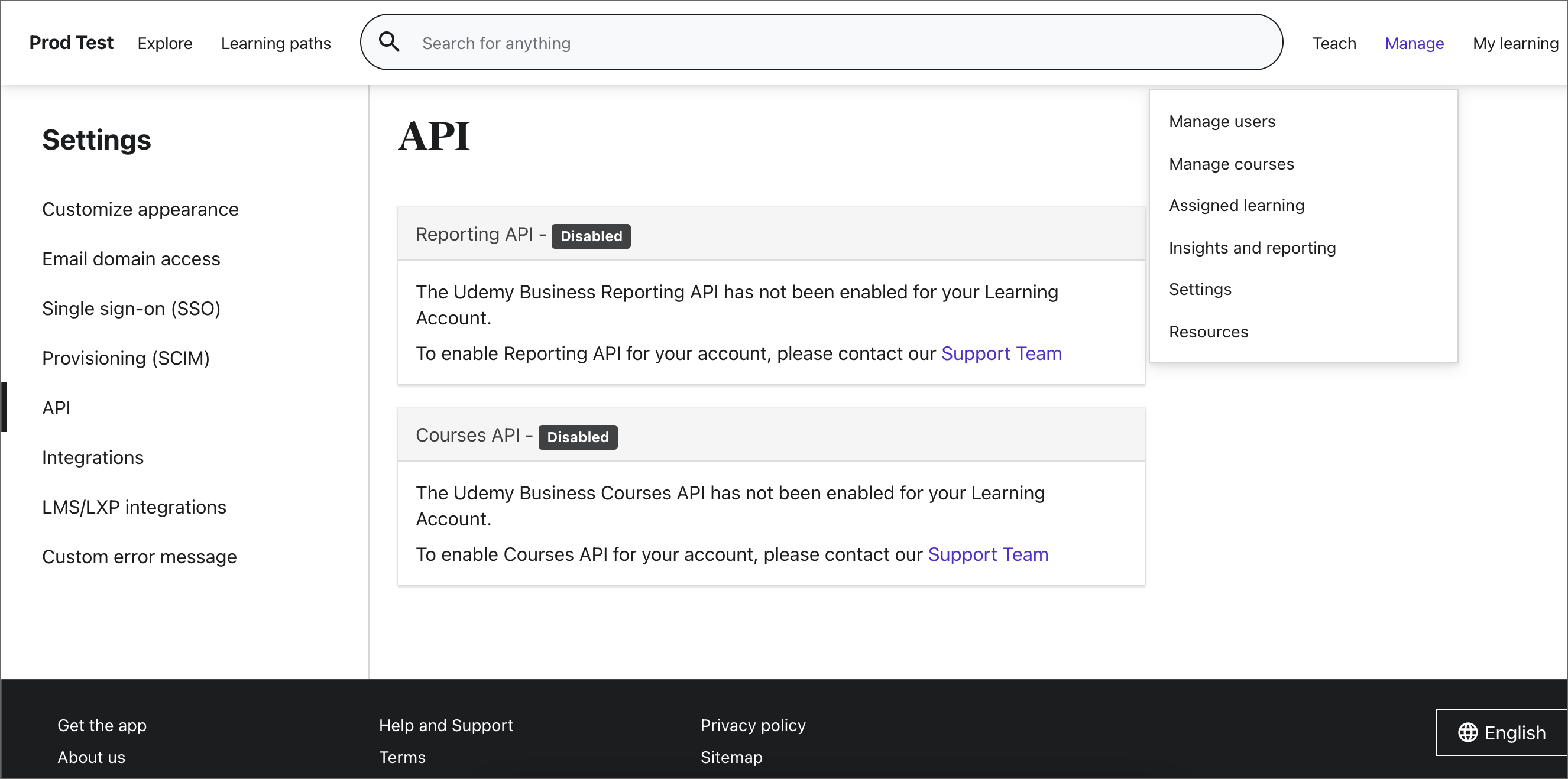Select the LMS/LXP integrations menu item

pyautogui.click(x=134, y=507)
